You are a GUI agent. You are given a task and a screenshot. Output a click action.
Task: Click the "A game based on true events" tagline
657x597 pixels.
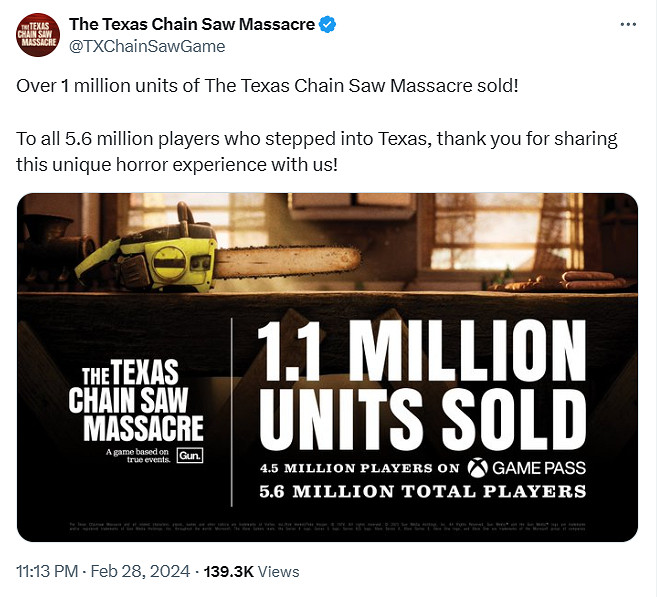(138, 457)
